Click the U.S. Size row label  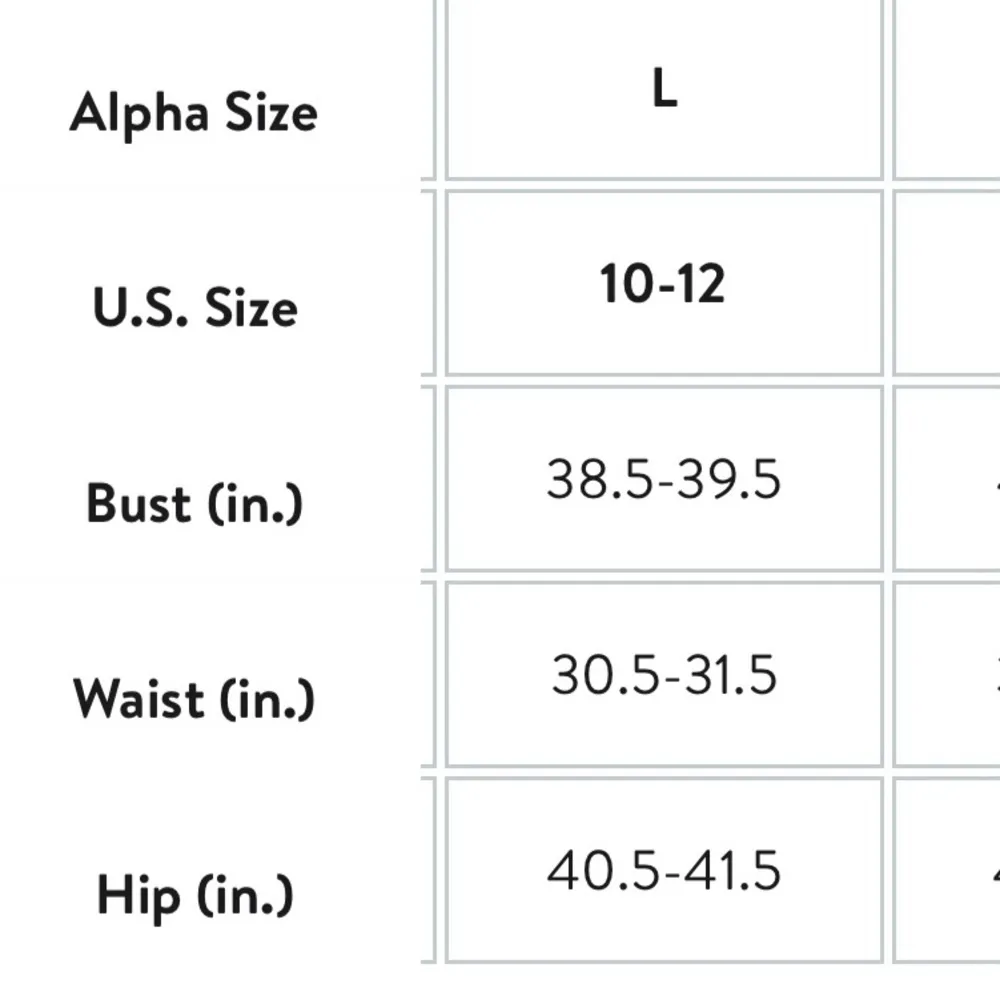click(195, 307)
